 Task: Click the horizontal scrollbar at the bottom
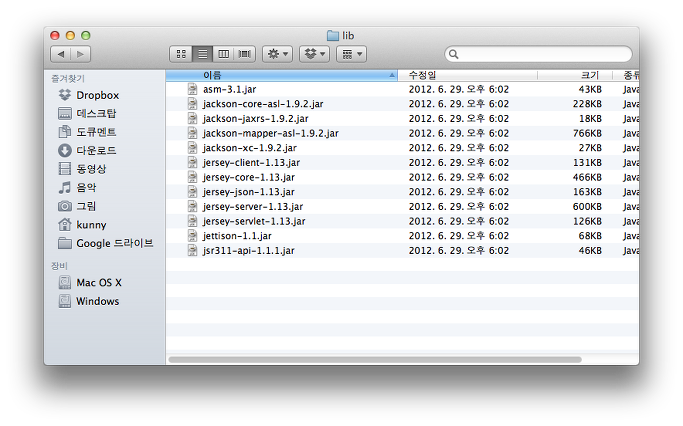click(x=375, y=359)
